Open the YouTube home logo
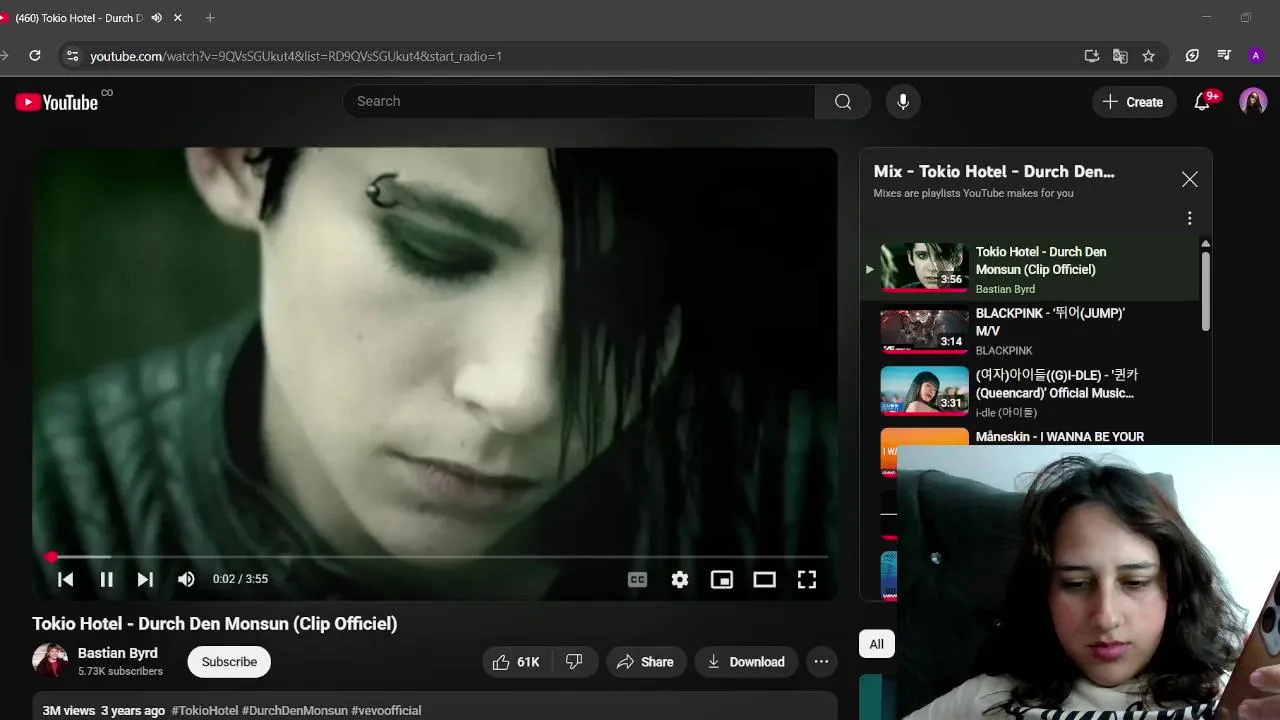Screen dimensions: 1280x720 coord(56,102)
